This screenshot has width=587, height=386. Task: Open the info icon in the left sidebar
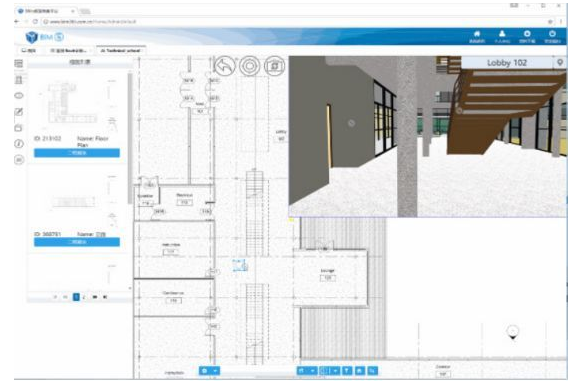pyautogui.click(x=19, y=144)
